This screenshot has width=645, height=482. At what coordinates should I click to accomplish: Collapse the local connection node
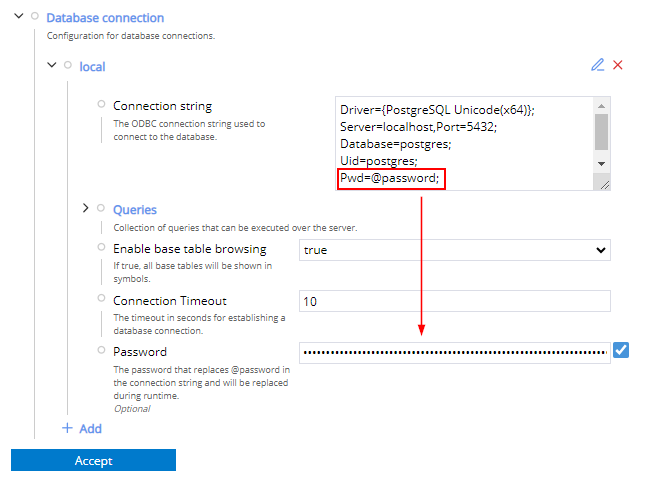tap(52, 66)
